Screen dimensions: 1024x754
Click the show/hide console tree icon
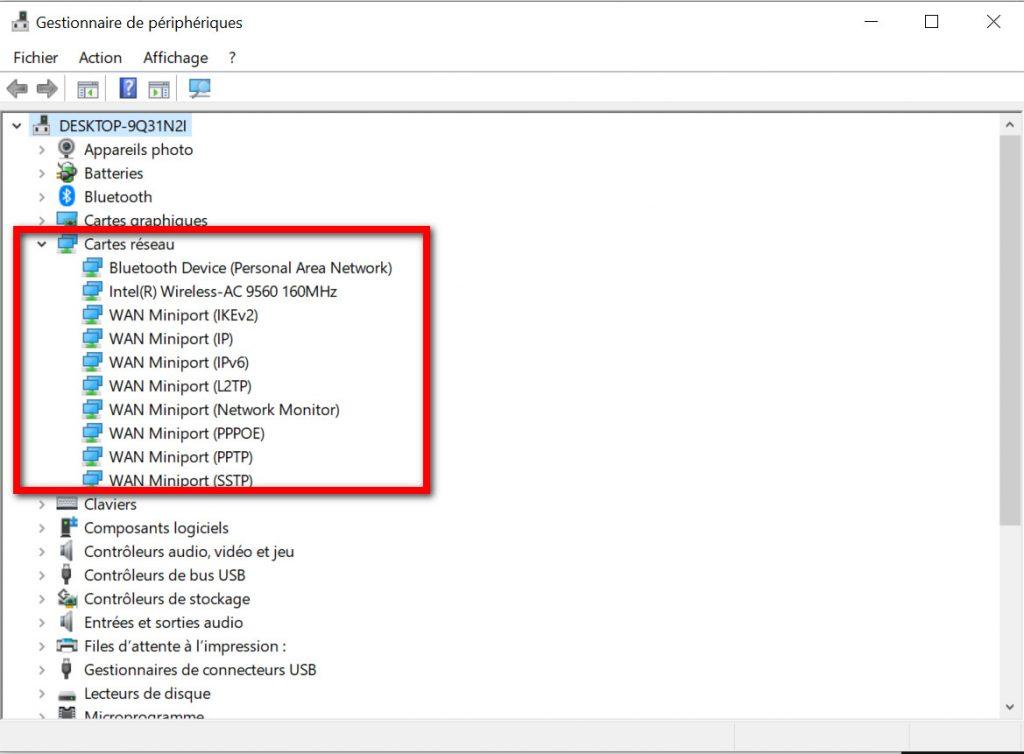[x=88, y=89]
